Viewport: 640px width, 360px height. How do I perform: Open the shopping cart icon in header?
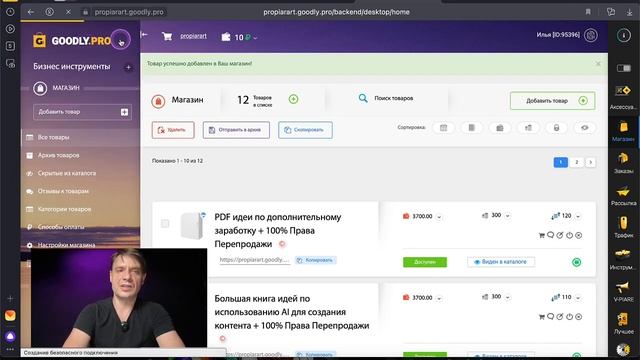[167, 36]
